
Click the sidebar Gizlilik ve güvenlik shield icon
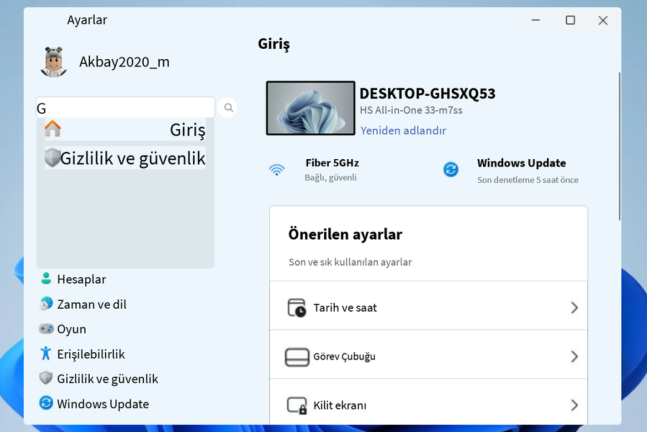pyautogui.click(x=46, y=378)
